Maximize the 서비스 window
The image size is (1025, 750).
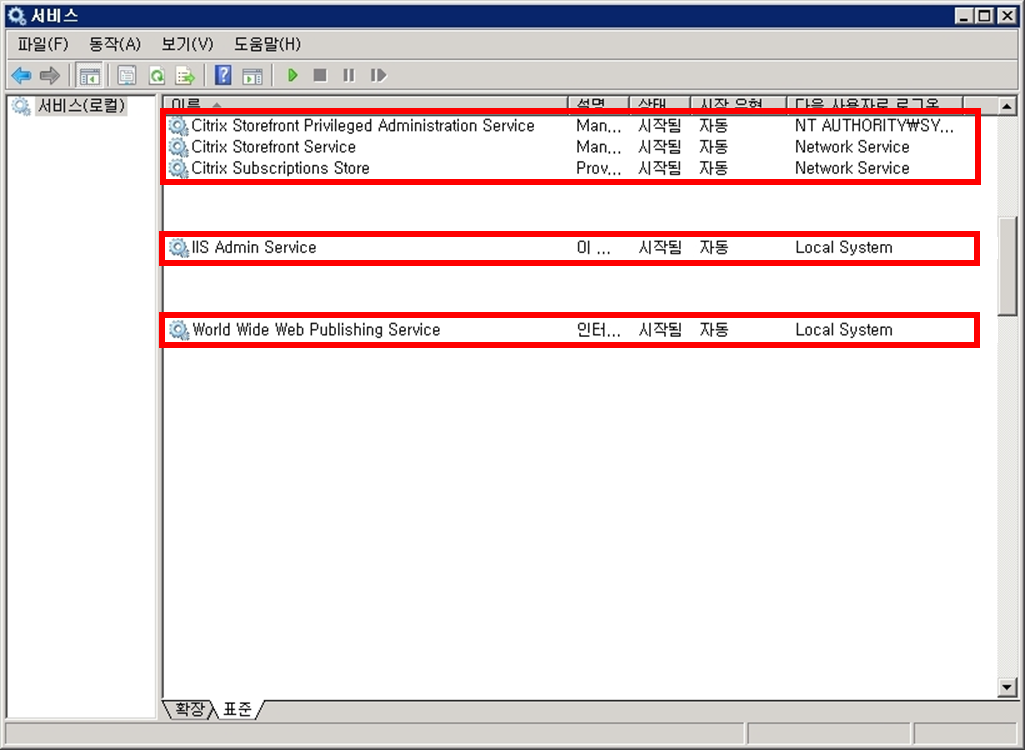(984, 16)
